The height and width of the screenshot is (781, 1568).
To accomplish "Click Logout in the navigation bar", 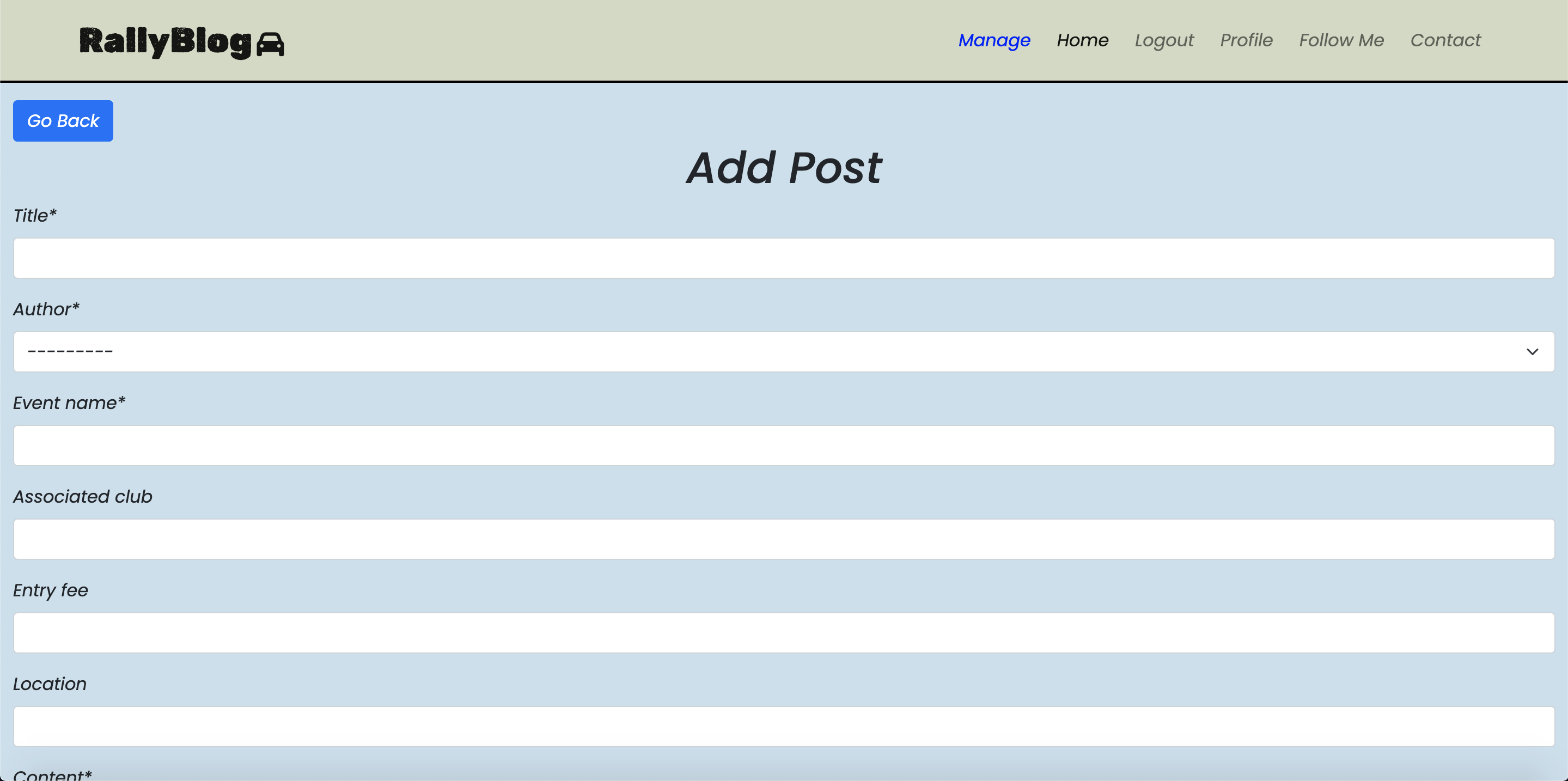I will 1164,40.
